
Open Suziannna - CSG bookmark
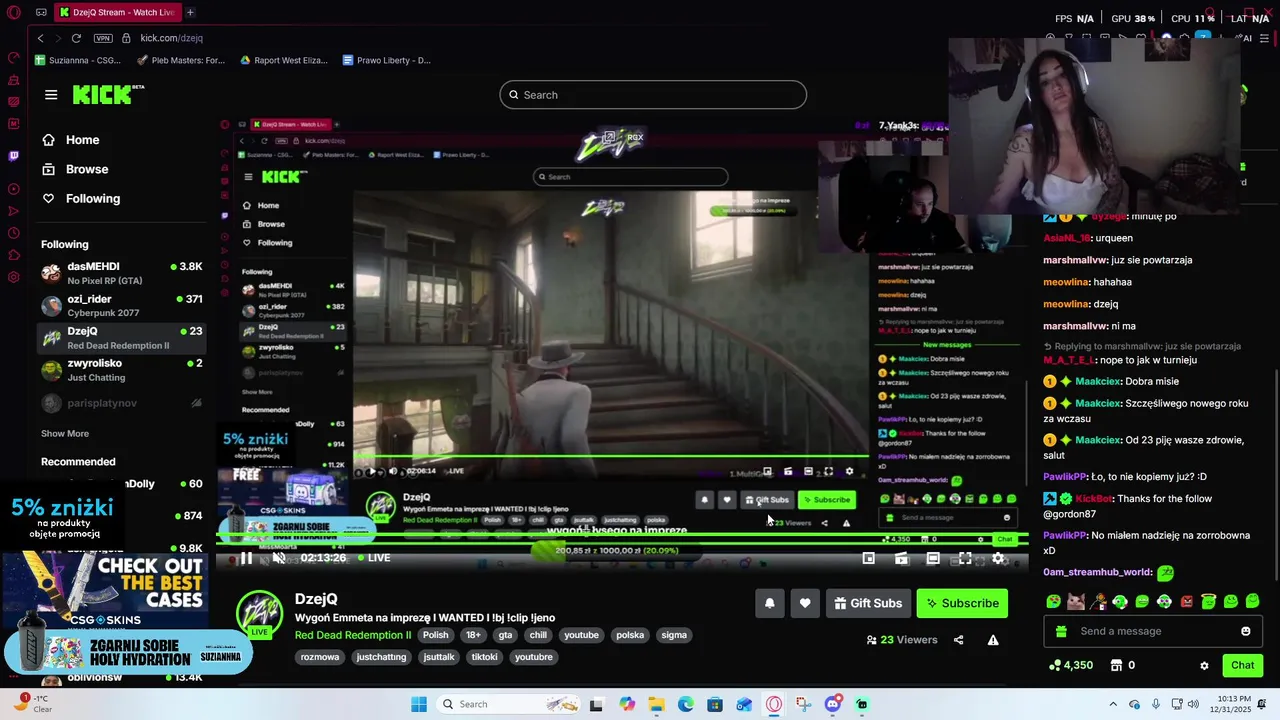76,60
